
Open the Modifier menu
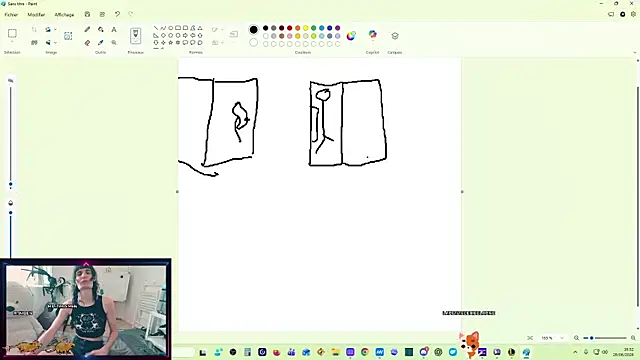36,15
